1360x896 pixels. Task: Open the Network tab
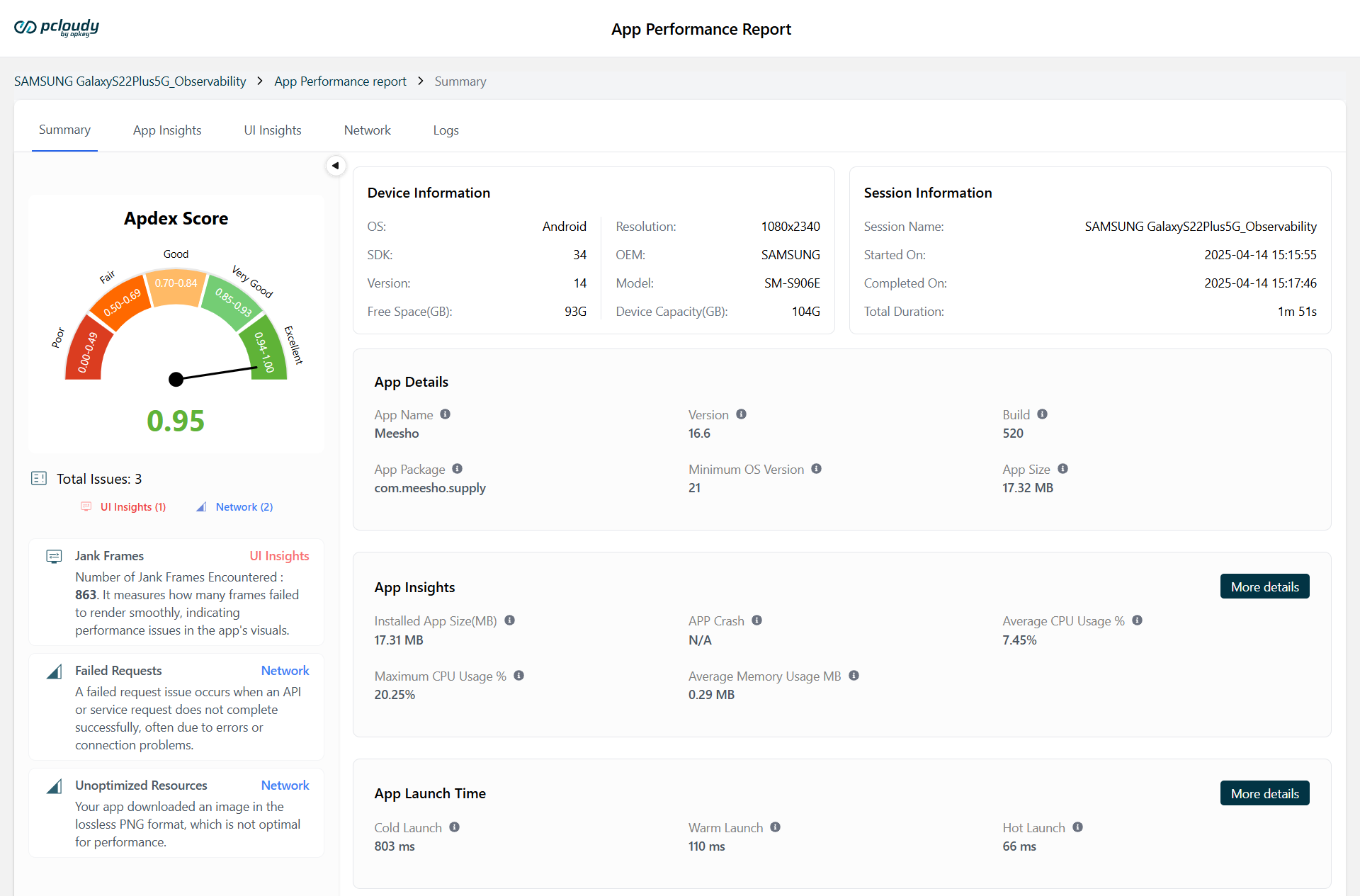[x=367, y=130]
